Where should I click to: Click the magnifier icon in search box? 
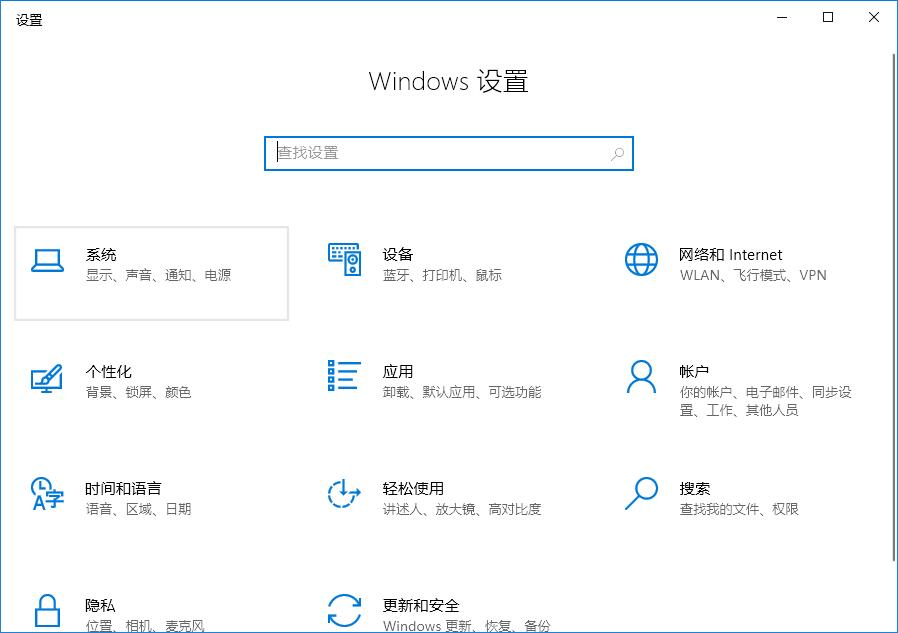[x=617, y=154]
